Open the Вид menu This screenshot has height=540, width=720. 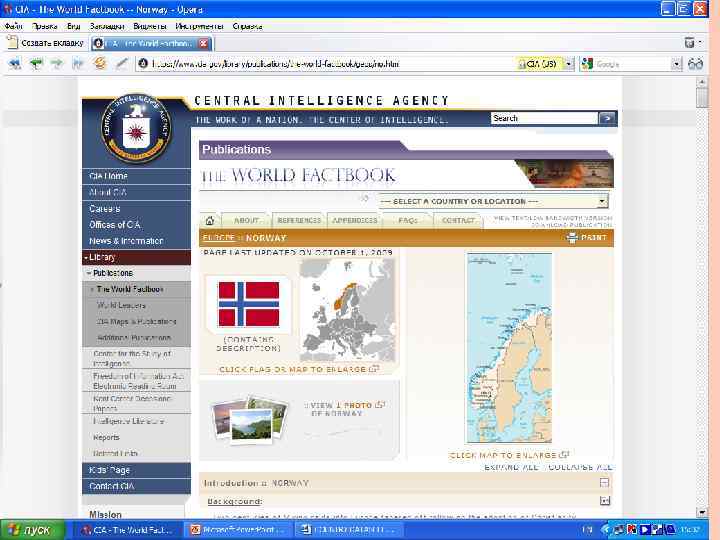pos(73,26)
